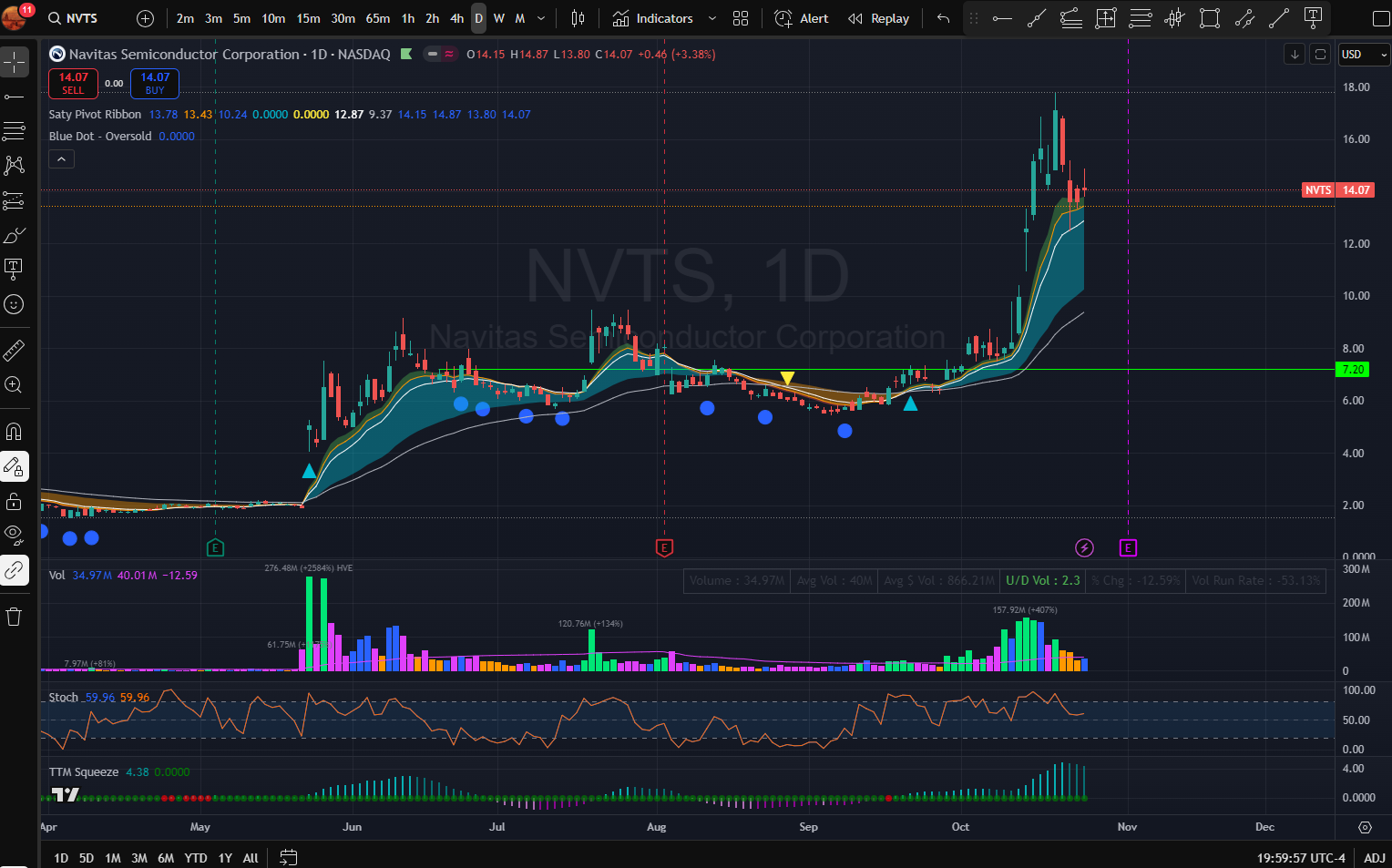Open the 19:59:57 UTC-4 timezone menu
This screenshot has width=1392, height=868.
pyautogui.click(x=1301, y=858)
